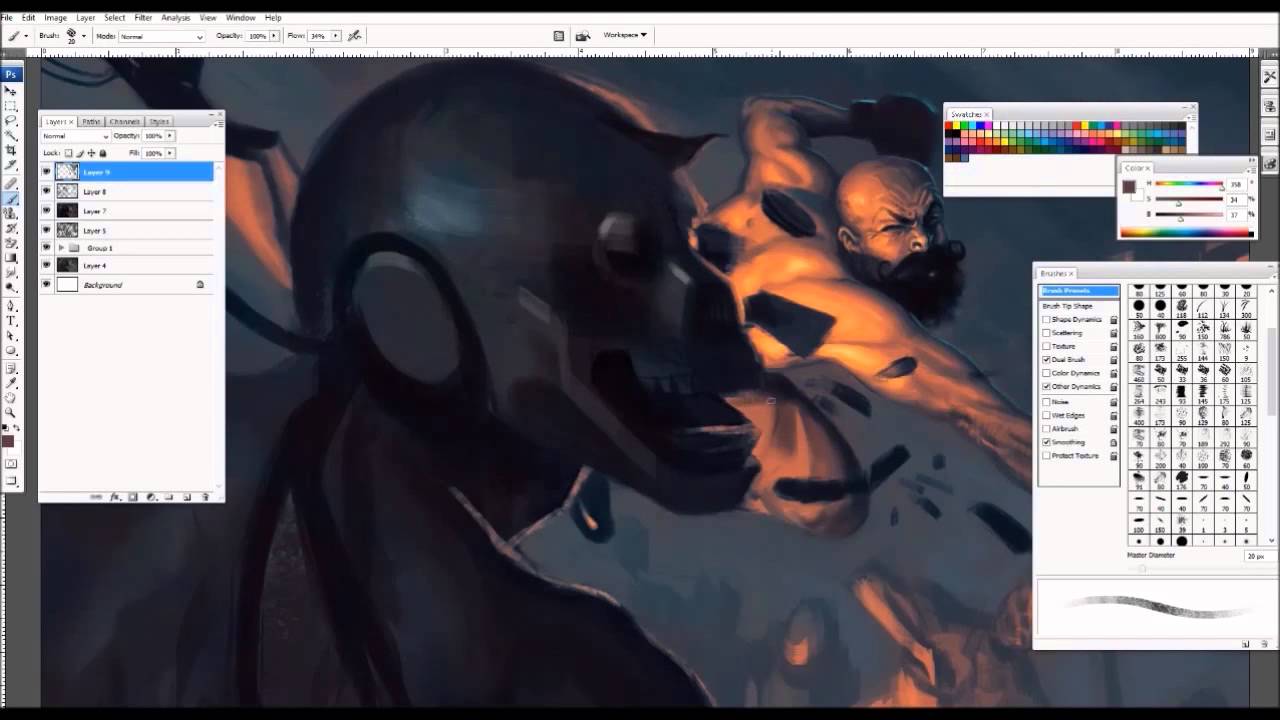Image resolution: width=1280 pixels, height=720 pixels.
Task: Open the layer blend mode Normal dropdown
Action: (76, 136)
